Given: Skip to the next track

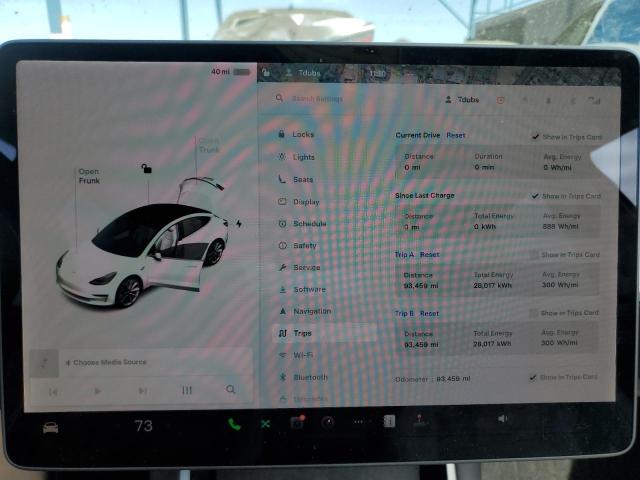Looking at the screenshot, I should click(x=142, y=391).
